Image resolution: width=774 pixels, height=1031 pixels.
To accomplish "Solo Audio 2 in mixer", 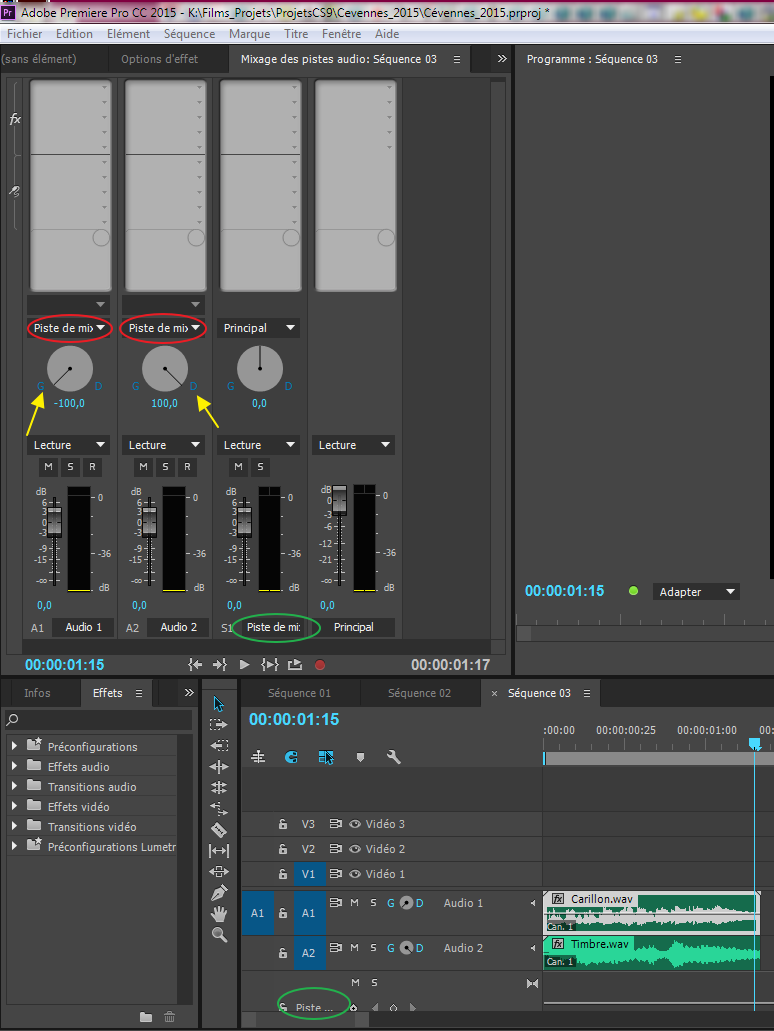I will (x=165, y=467).
